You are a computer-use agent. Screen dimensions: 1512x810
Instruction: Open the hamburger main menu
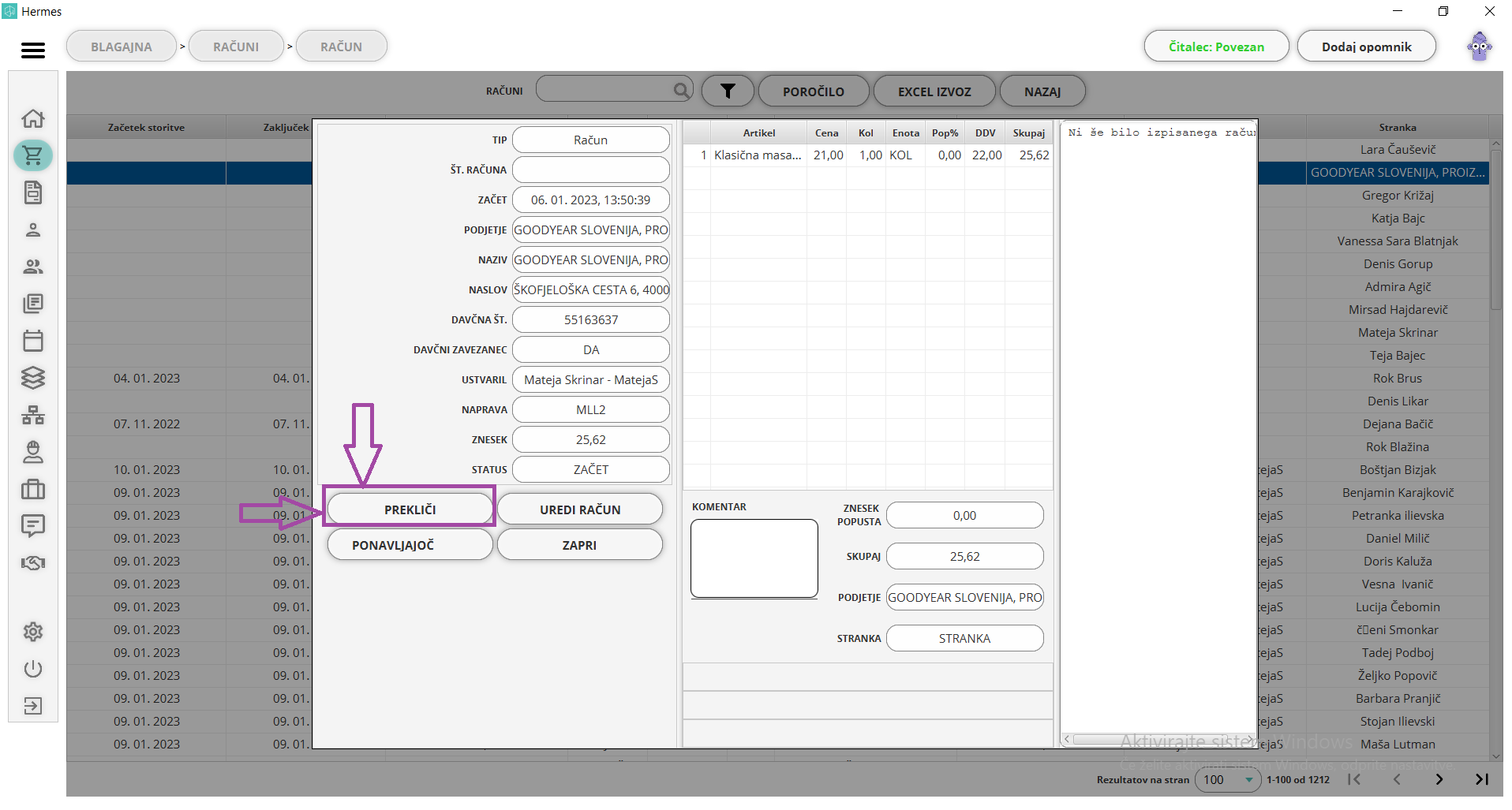tap(33, 50)
